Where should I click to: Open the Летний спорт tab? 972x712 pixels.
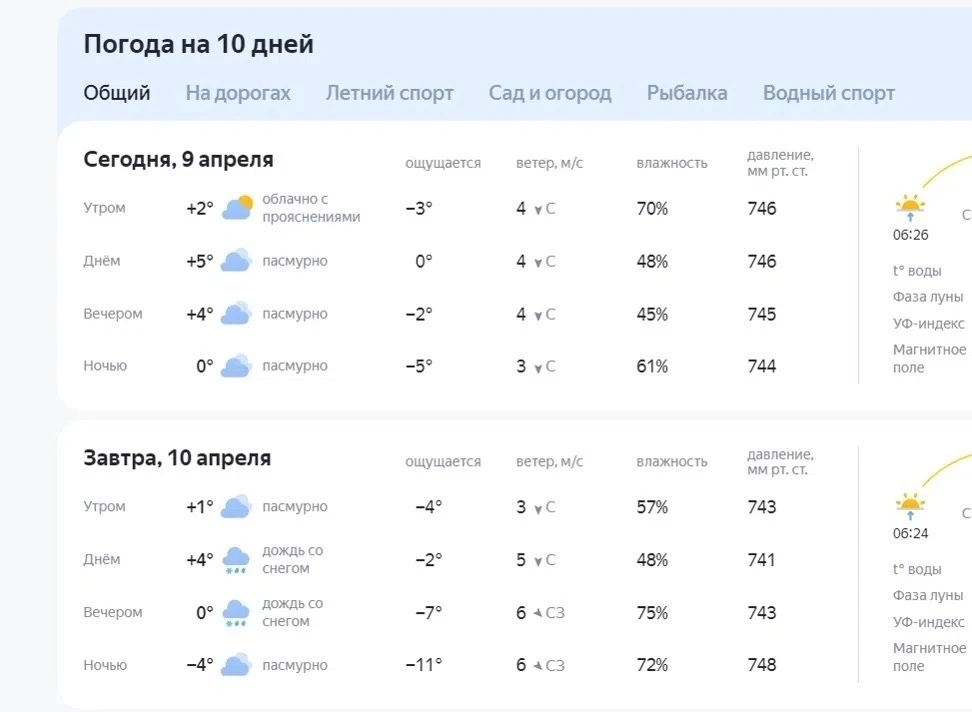pos(390,93)
